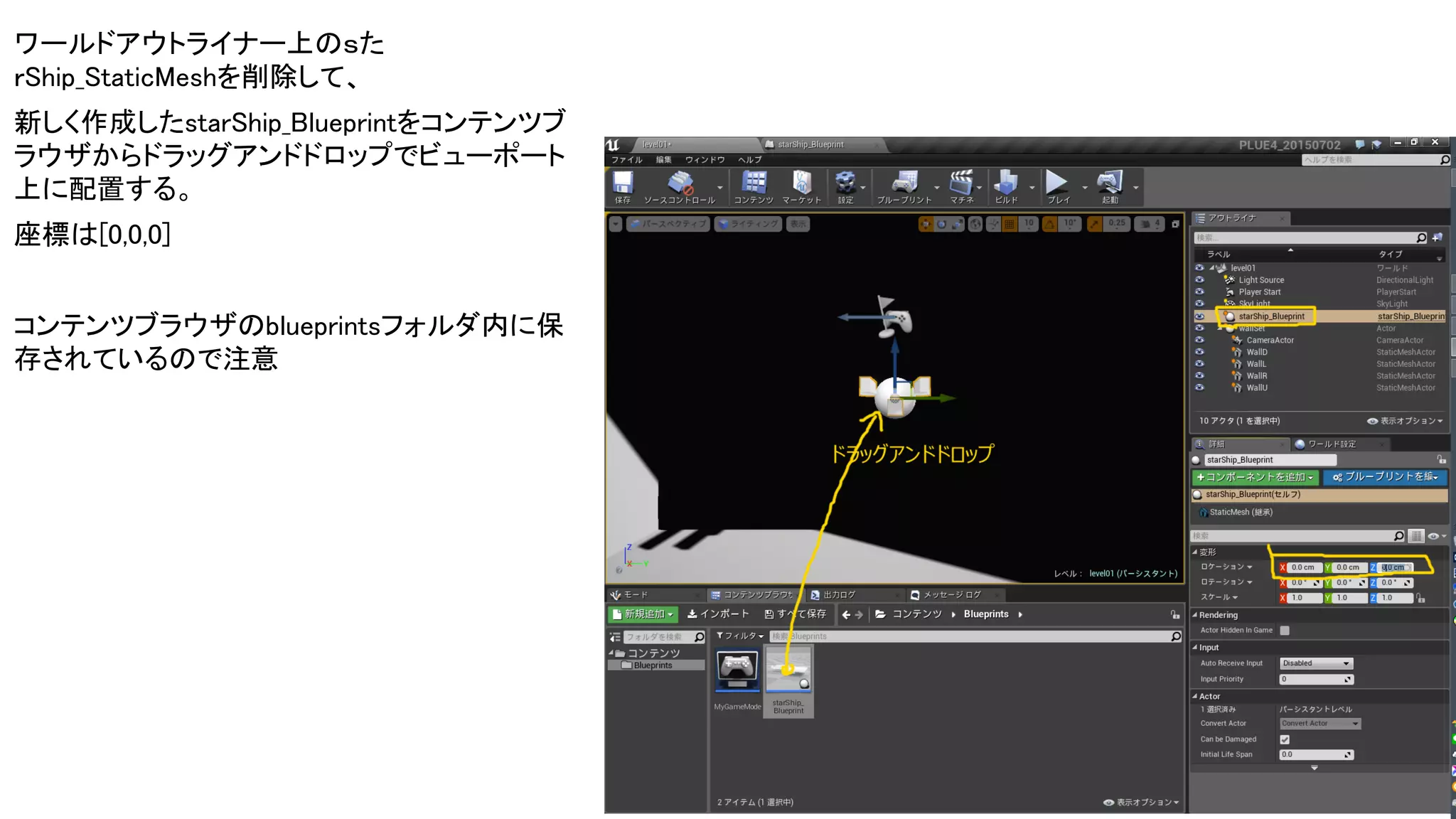Hide starShip_Blueprint with its eye icon
This screenshot has width=1456, height=819.
point(1199,316)
